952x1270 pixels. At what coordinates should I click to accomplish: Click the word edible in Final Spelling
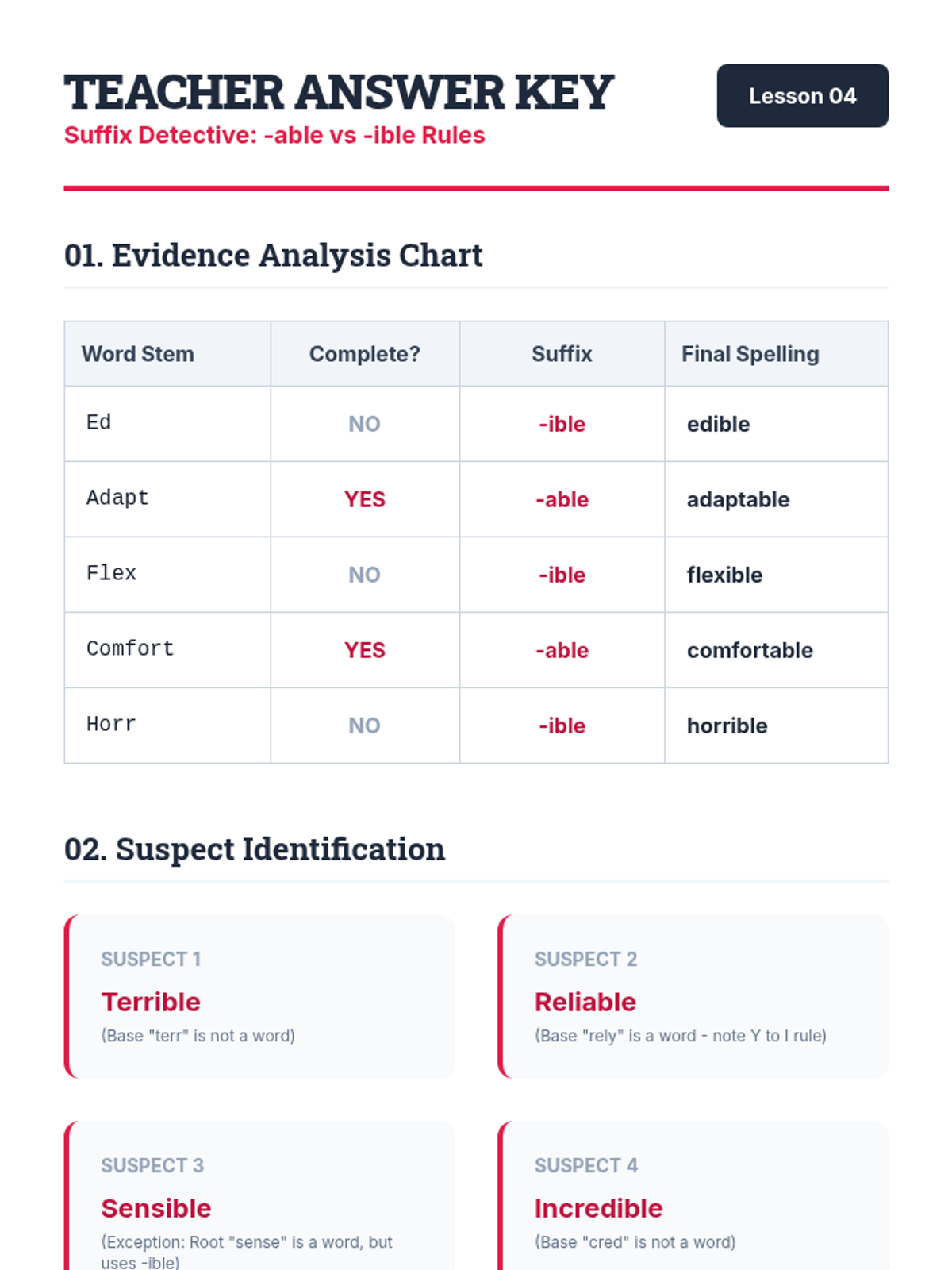718,424
